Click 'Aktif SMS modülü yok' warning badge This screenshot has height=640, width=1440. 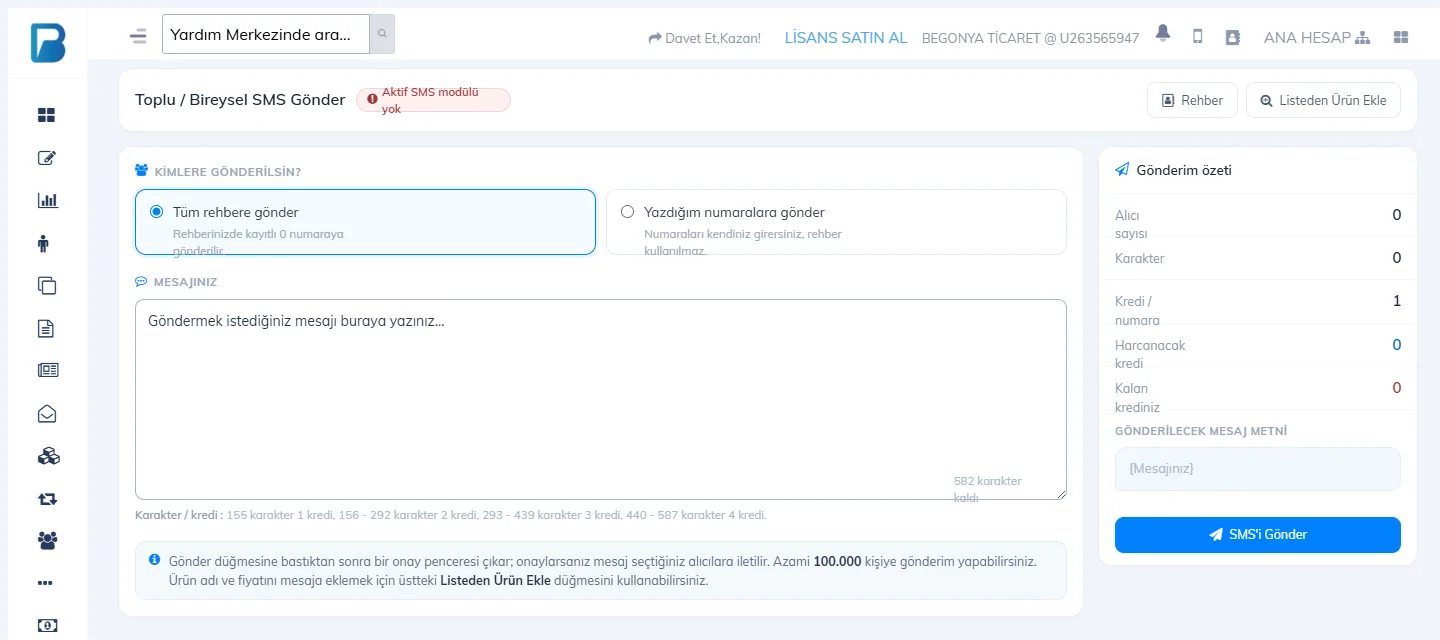pos(433,100)
